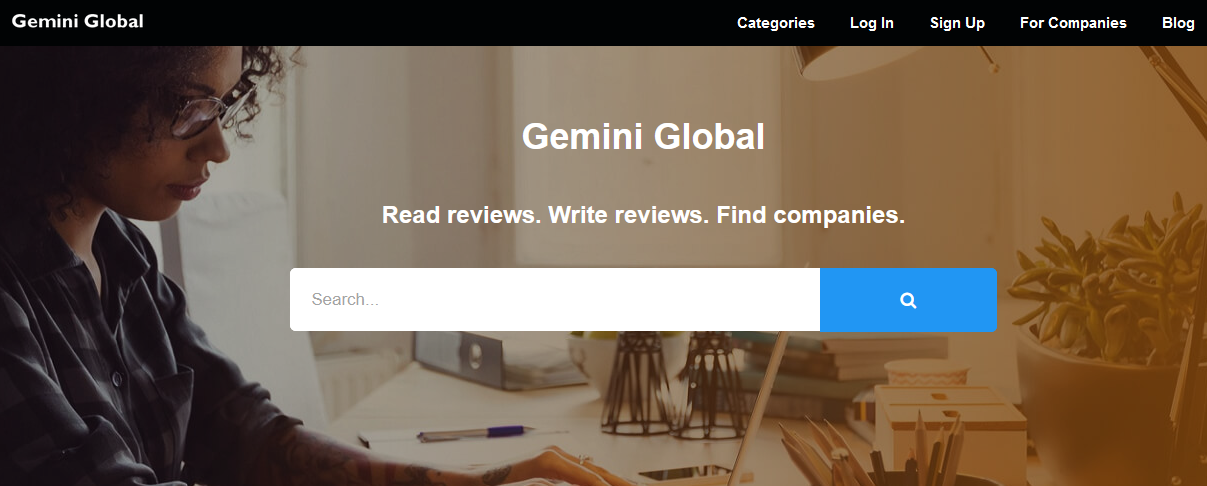The image size is (1207, 486).
Task: Click the tagline starting with Read reviews
Action: [643, 215]
